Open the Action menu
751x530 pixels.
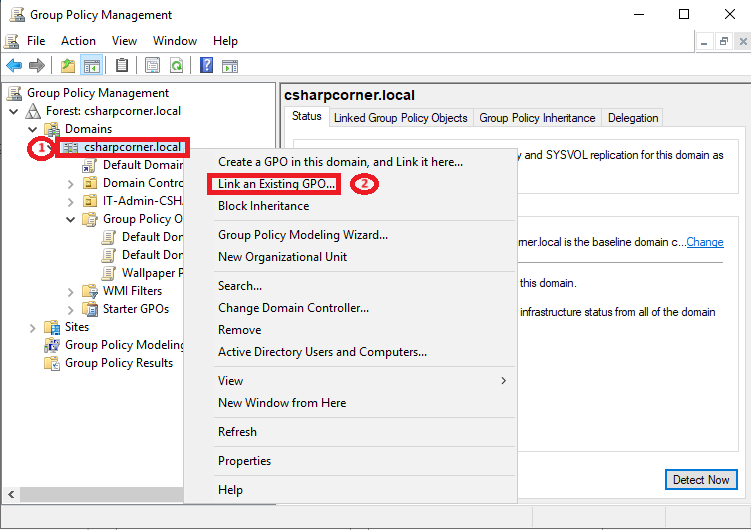tap(78, 41)
